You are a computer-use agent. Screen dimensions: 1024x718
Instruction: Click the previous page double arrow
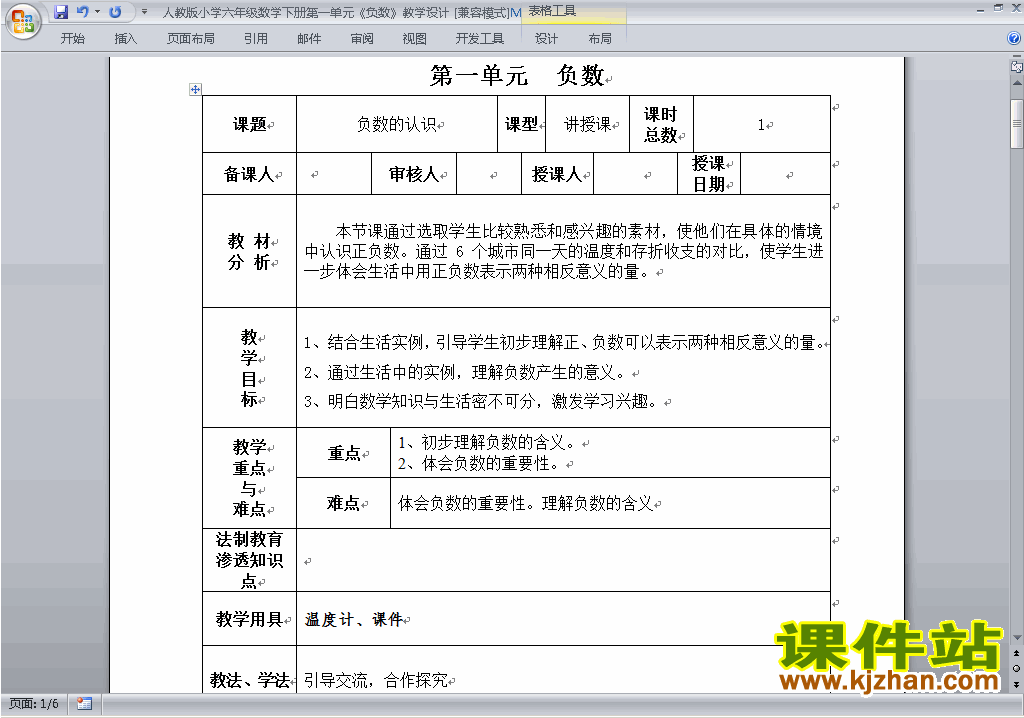(1016, 653)
